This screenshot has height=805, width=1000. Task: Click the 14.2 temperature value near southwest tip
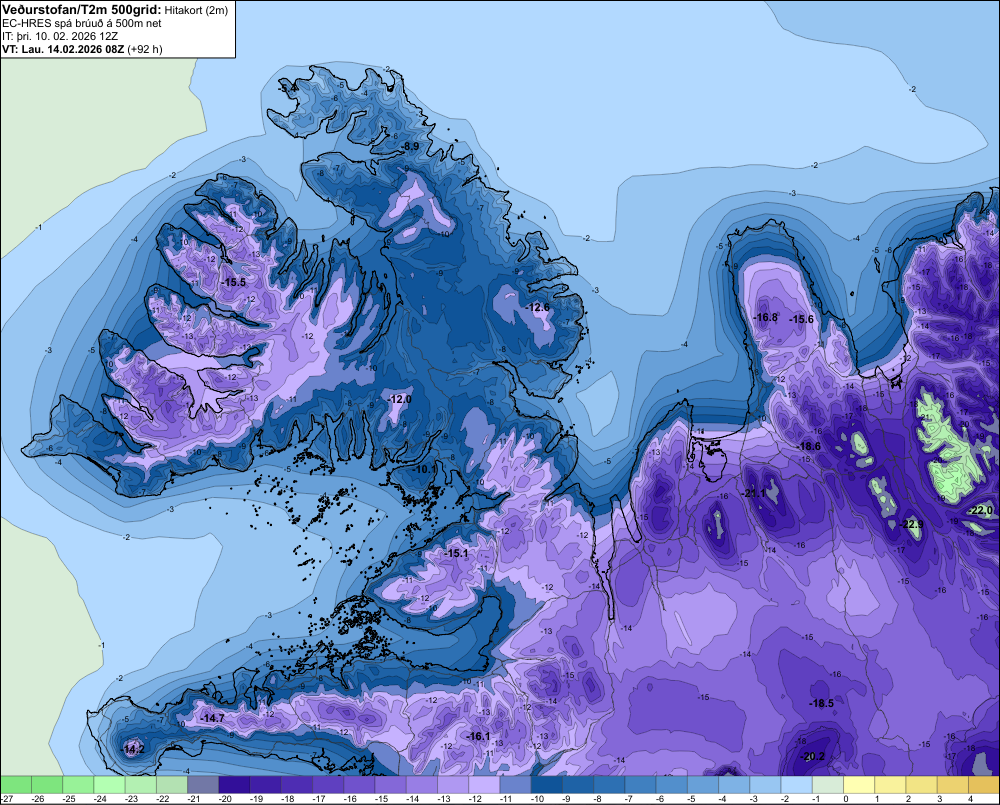coord(135,749)
